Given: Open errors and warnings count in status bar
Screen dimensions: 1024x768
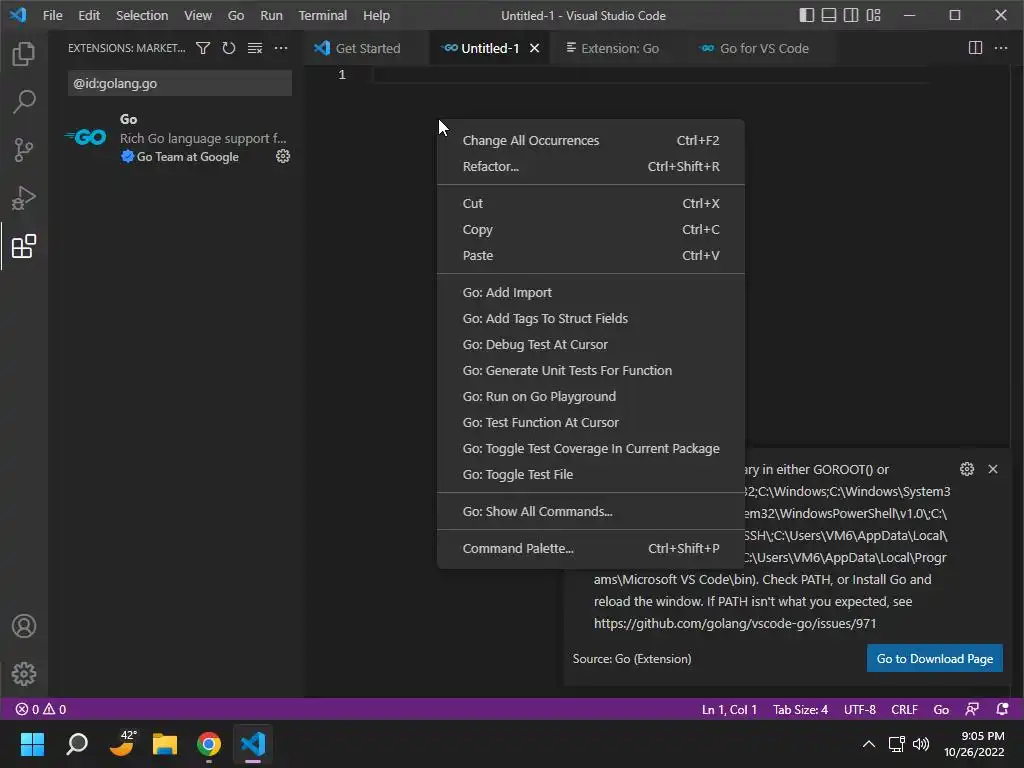Looking at the screenshot, I should [x=40, y=709].
